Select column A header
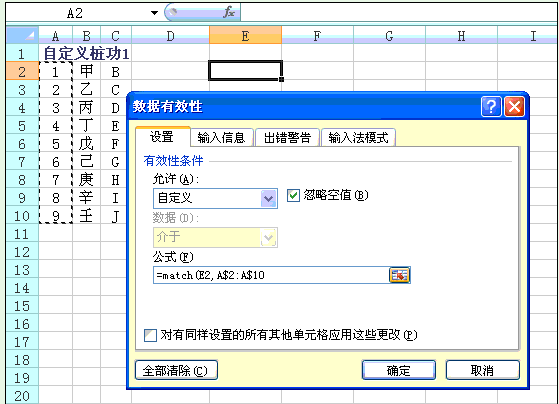The image size is (559, 404). [55, 36]
